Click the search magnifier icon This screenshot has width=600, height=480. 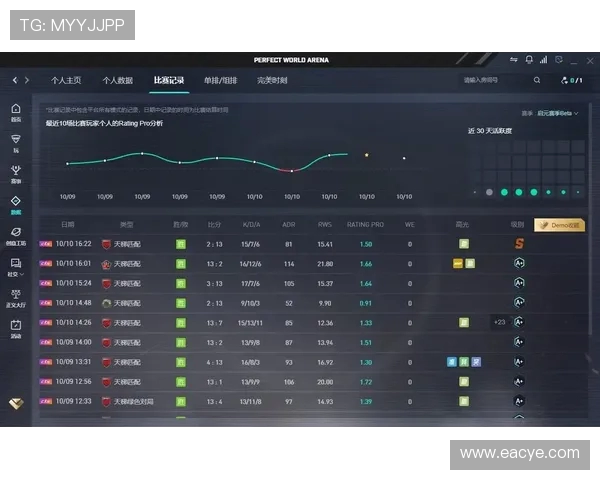(537, 80)
